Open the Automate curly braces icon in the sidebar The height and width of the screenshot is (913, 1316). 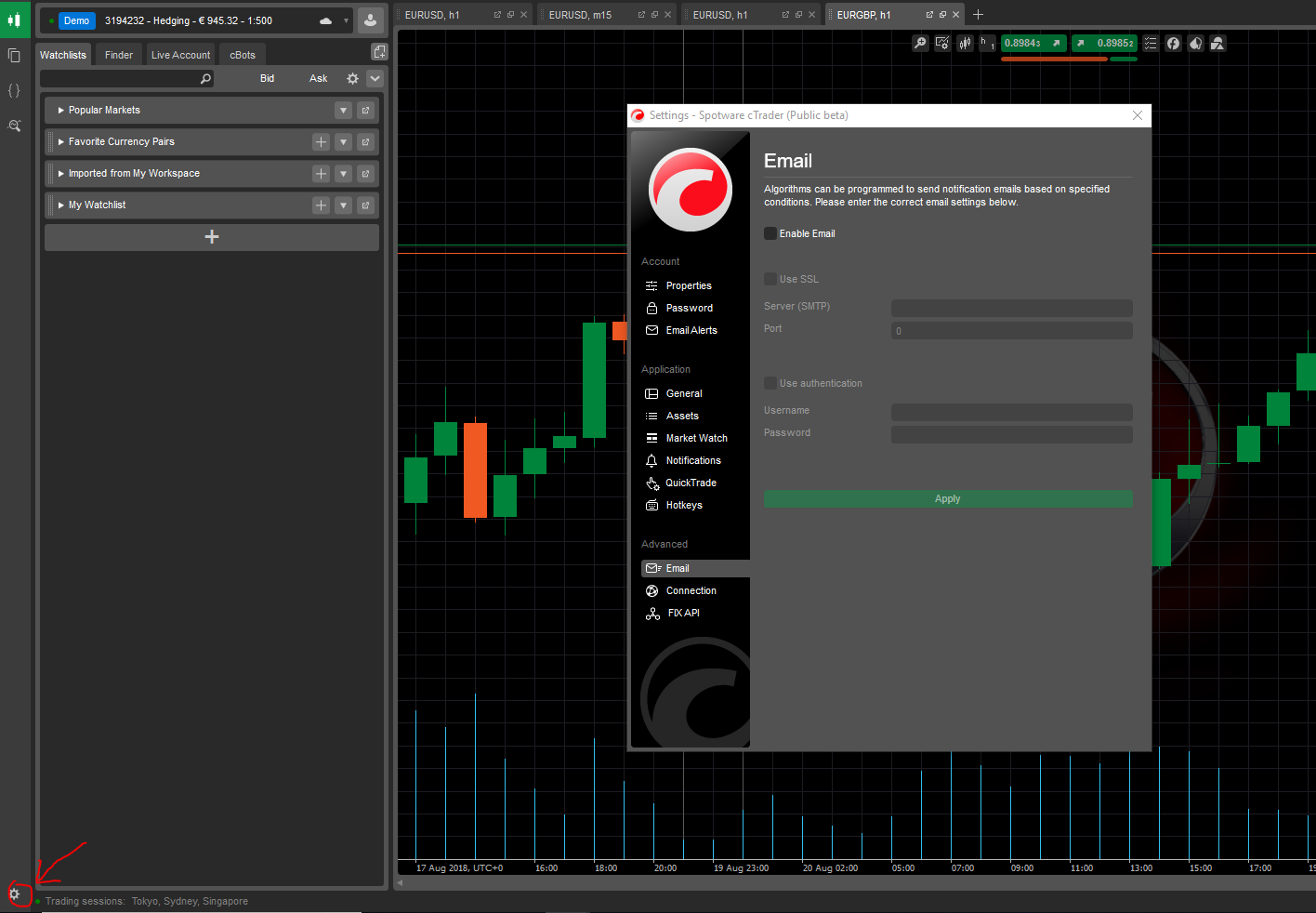tap(14, 90)
